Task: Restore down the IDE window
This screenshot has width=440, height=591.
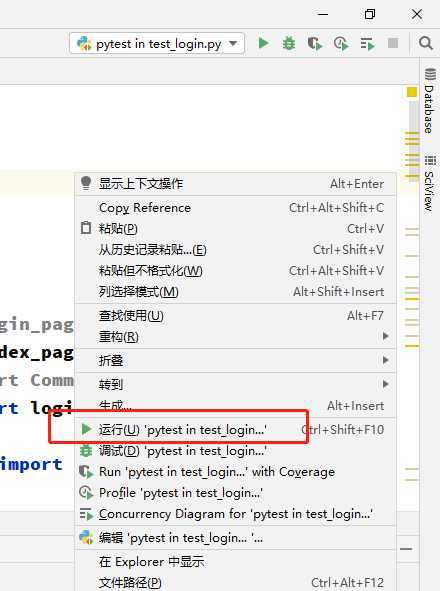Action: tap(370, 14)
